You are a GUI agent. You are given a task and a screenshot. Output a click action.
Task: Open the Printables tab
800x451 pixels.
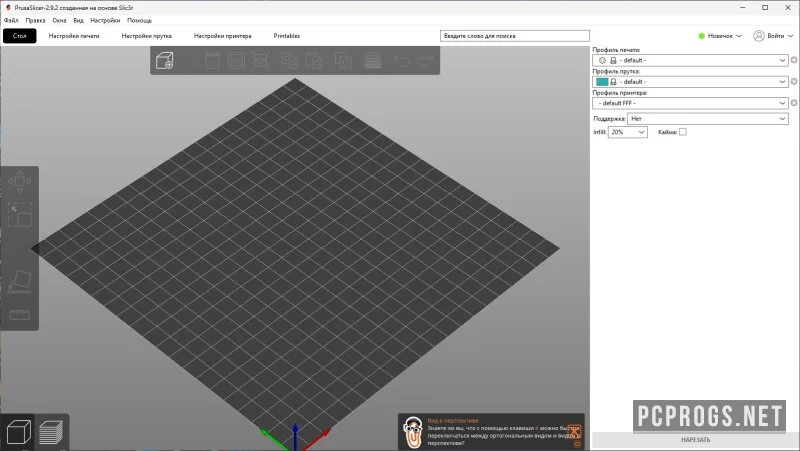[x=287, y=36]
